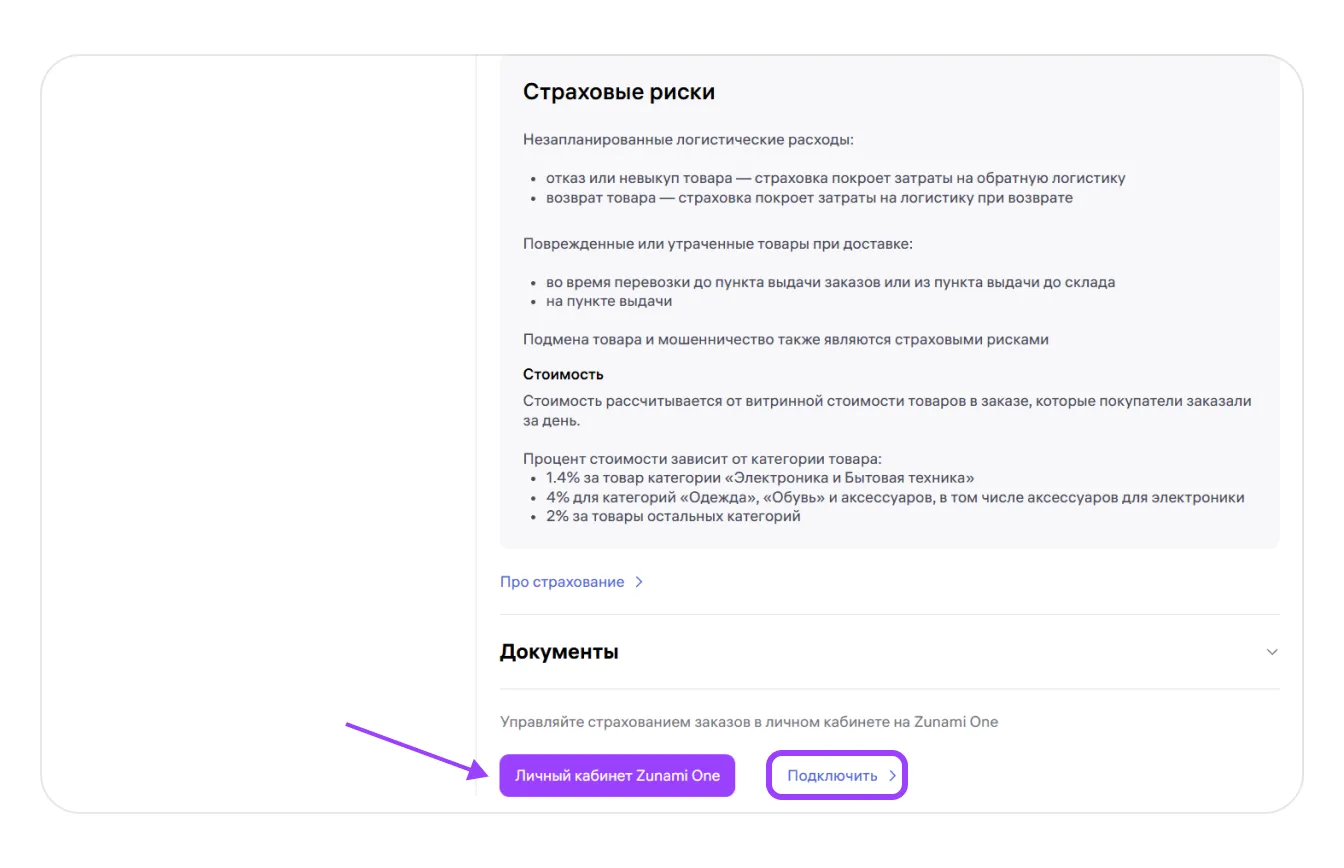The height and width of the screenshot is (868, 1344).
Task: Select the "Стоимость" bold subheading
Action: [x=563, y=374]
